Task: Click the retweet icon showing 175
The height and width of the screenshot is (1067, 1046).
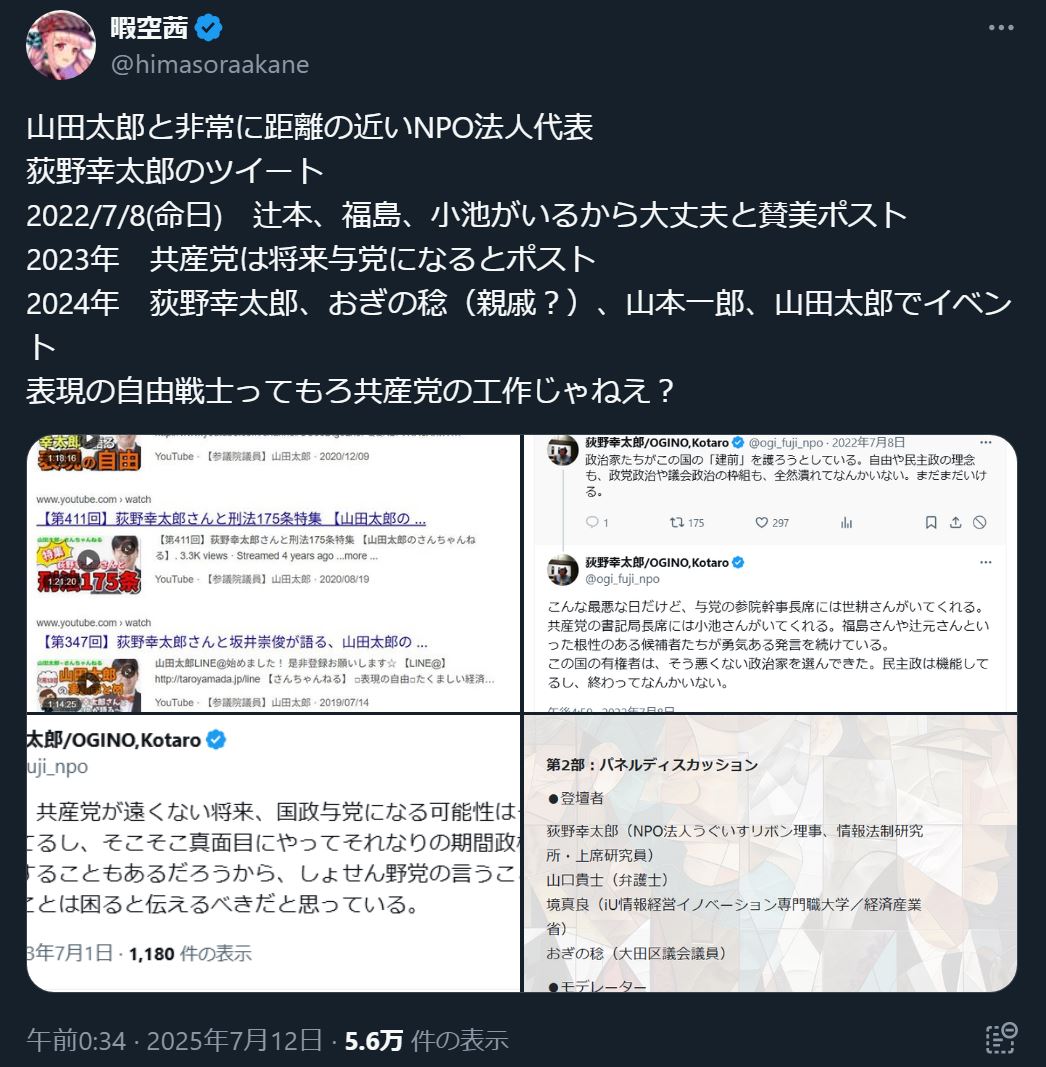Action: point(676,522)
